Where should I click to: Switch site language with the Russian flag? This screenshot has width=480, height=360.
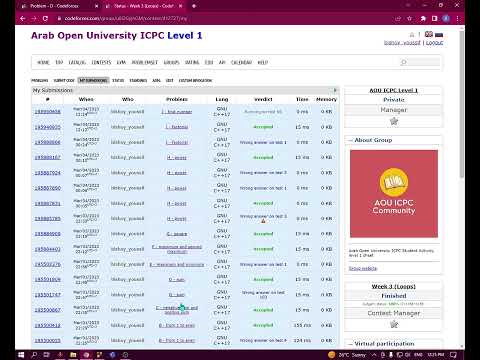coord(439,34)
